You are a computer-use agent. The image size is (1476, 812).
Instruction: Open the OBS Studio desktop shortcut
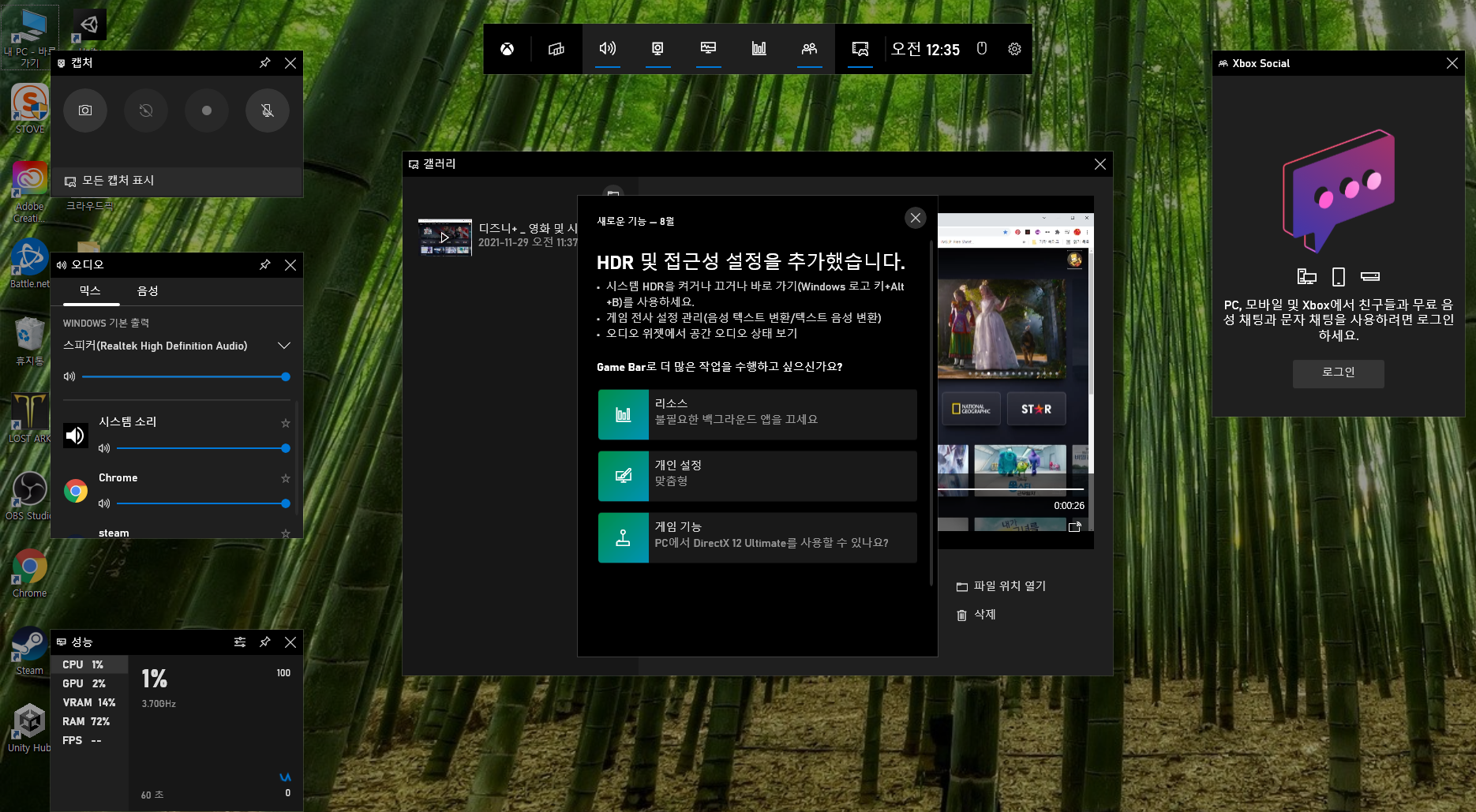click(x=30, y=496)
